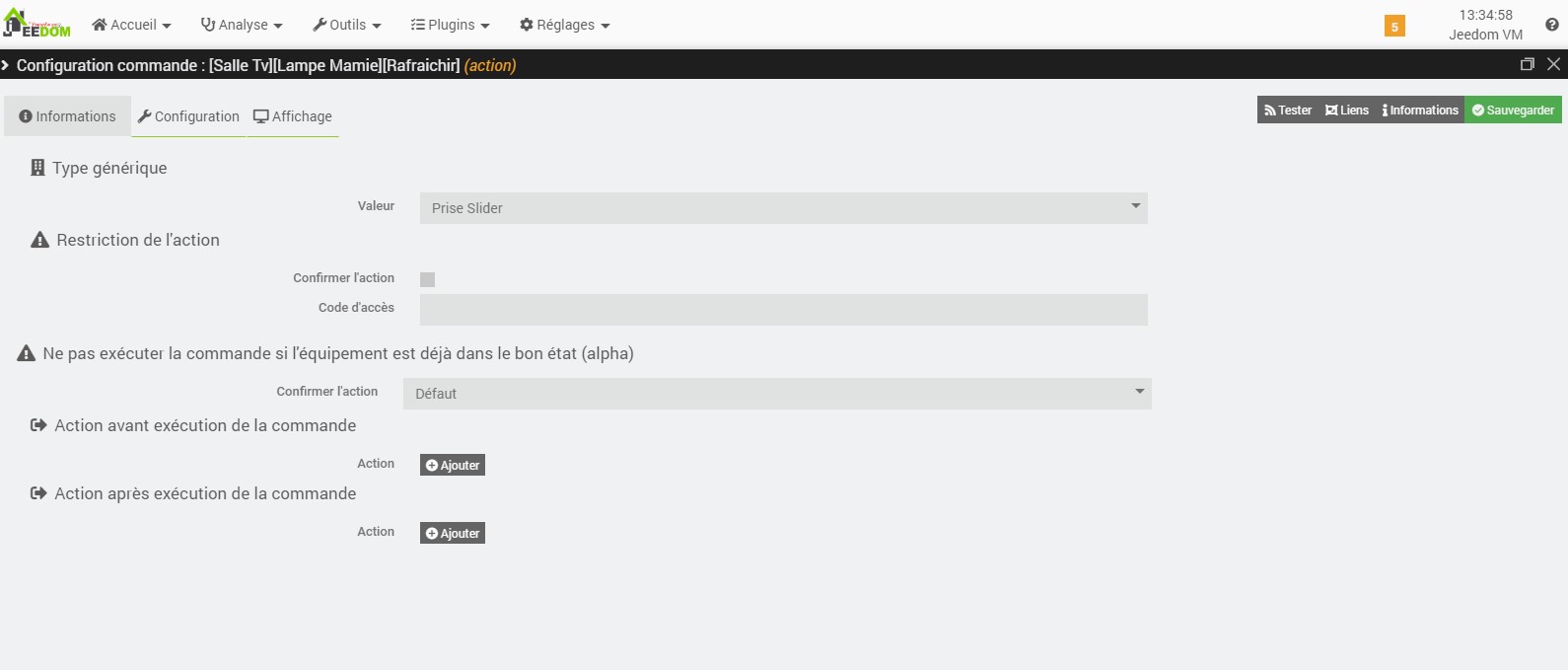The width and height of the screenshot is (1568, 670).
Task: Open the Prise Slider generic type dropdown
Action: click(x=784, y=208)
